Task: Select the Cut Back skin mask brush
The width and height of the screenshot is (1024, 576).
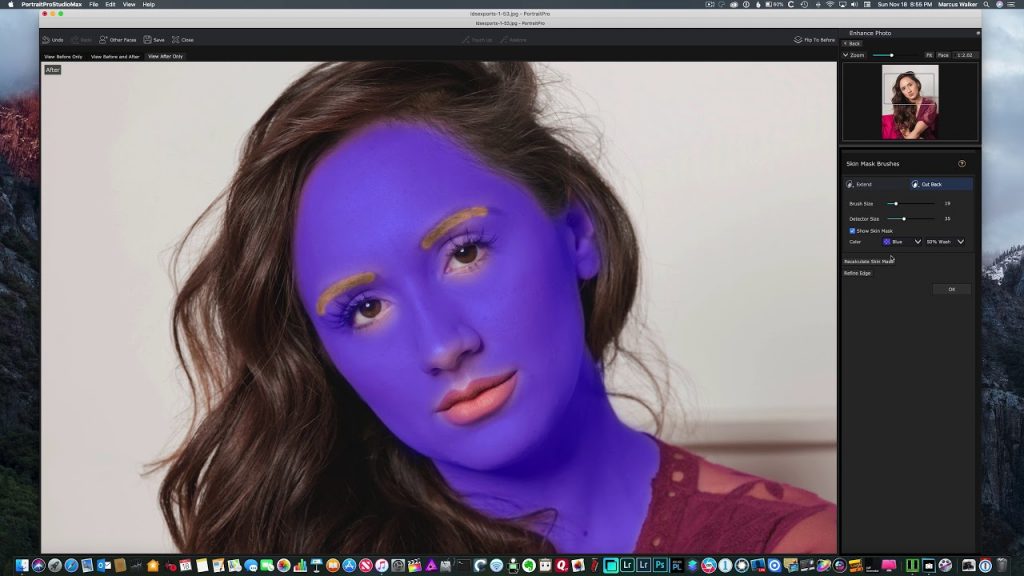Action: [940, 184]
